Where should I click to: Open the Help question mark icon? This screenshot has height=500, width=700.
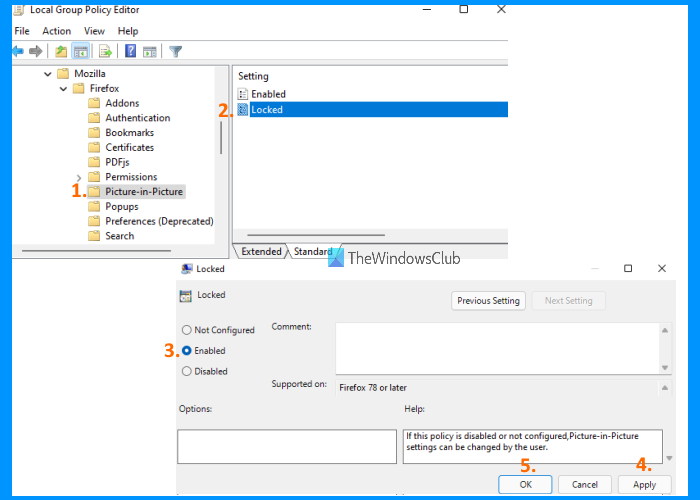pos(130,51)
